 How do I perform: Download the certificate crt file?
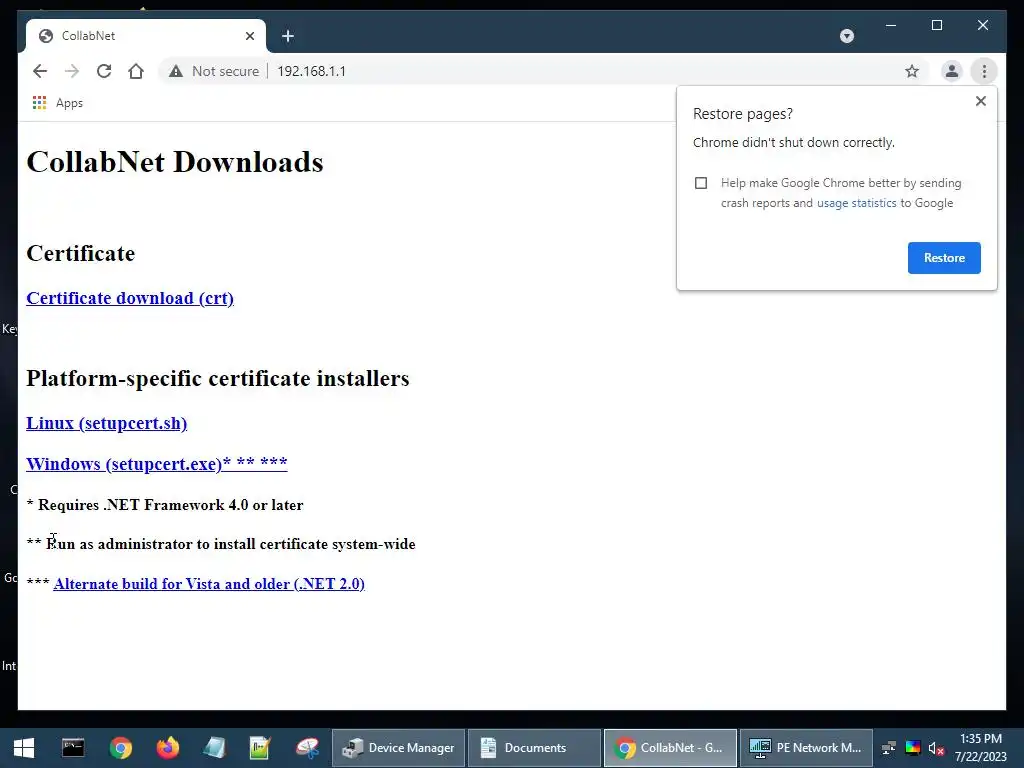pyautogui.click(x=130, y=298)
